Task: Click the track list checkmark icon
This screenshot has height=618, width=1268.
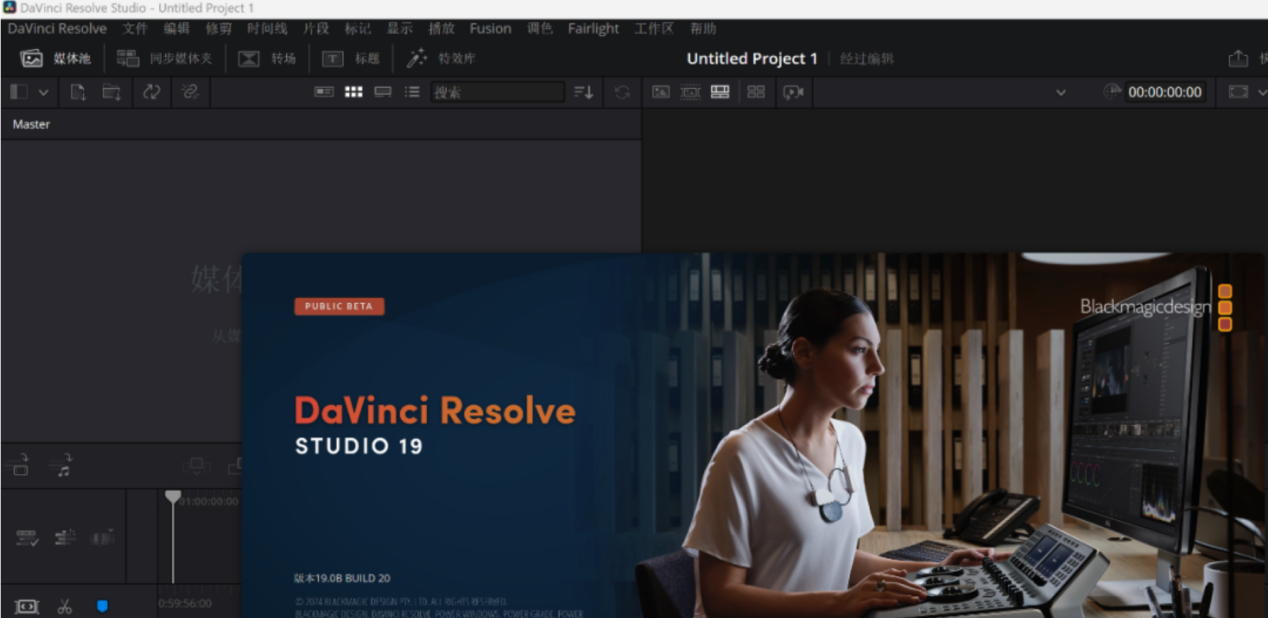Action: pos(27,538)
